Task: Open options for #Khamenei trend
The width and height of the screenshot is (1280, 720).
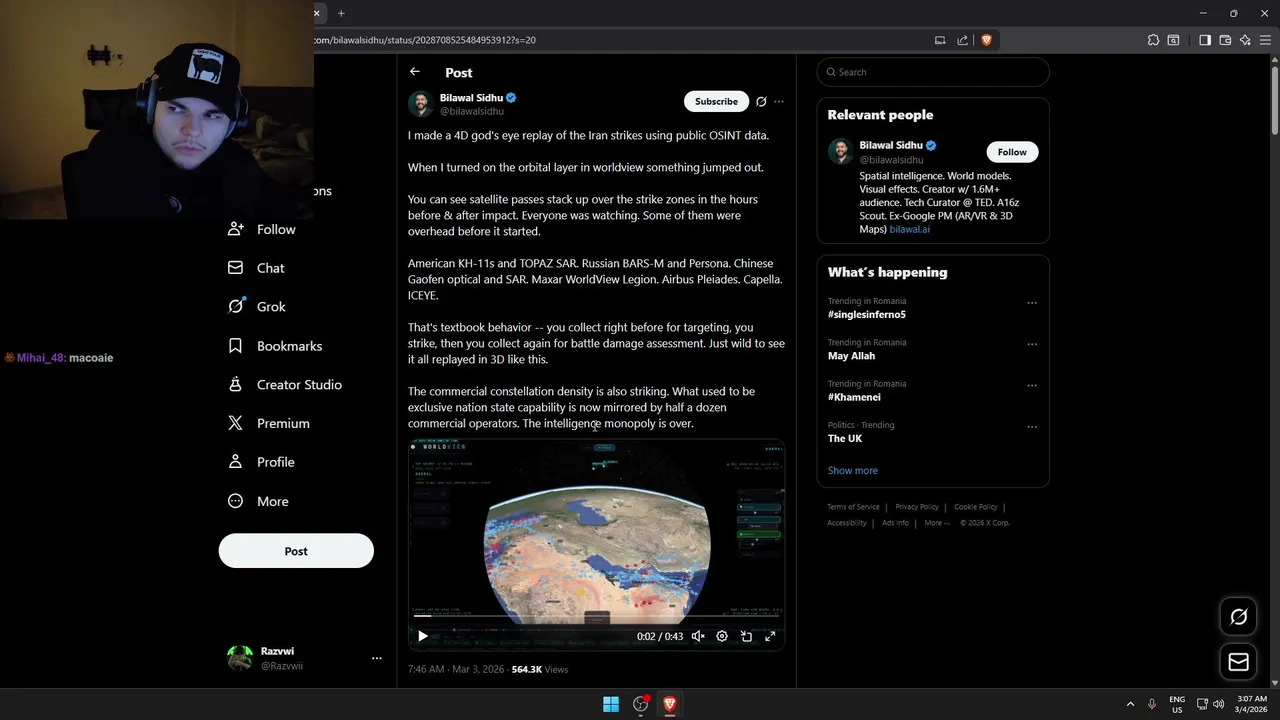Action: click(1032, 385)
